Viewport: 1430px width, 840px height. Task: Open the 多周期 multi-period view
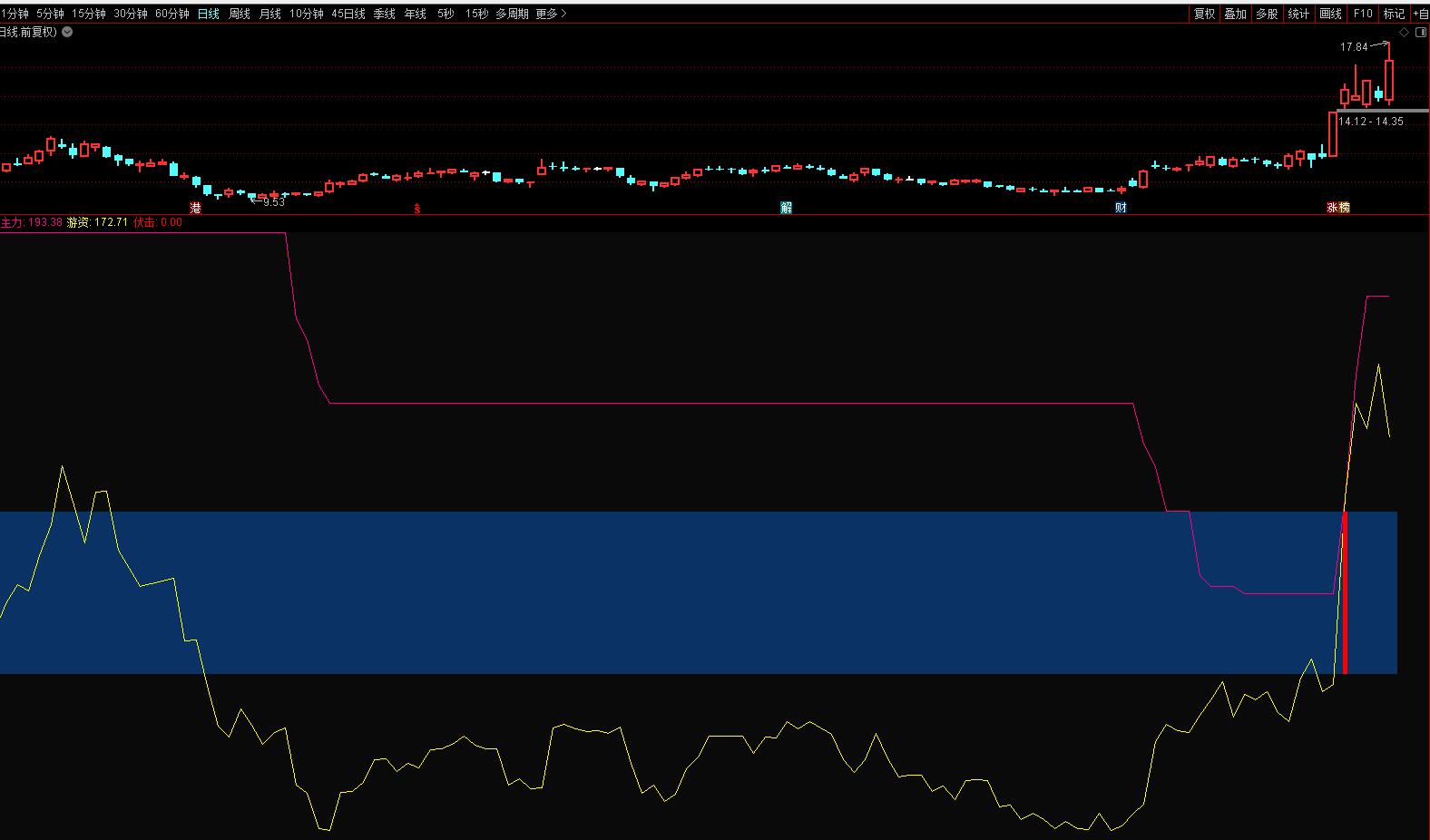[512, 14]
